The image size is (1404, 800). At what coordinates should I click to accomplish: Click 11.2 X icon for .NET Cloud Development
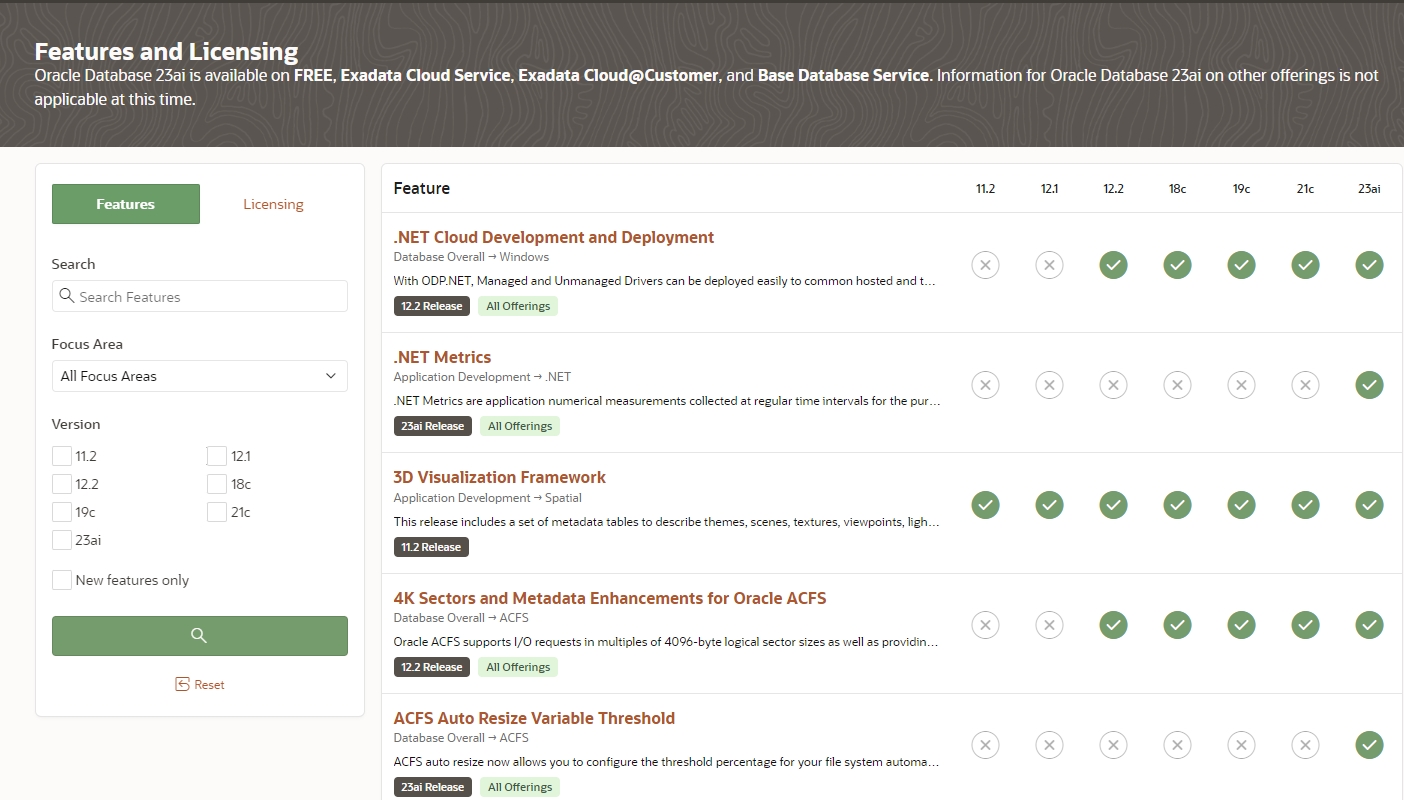tap(985, 265)
